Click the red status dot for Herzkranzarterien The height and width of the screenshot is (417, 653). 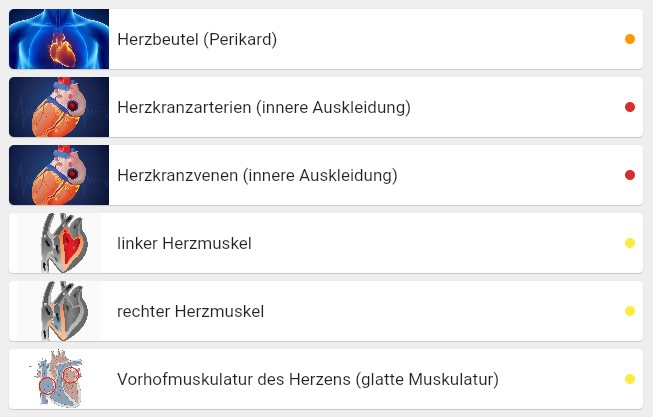point(630,107)
